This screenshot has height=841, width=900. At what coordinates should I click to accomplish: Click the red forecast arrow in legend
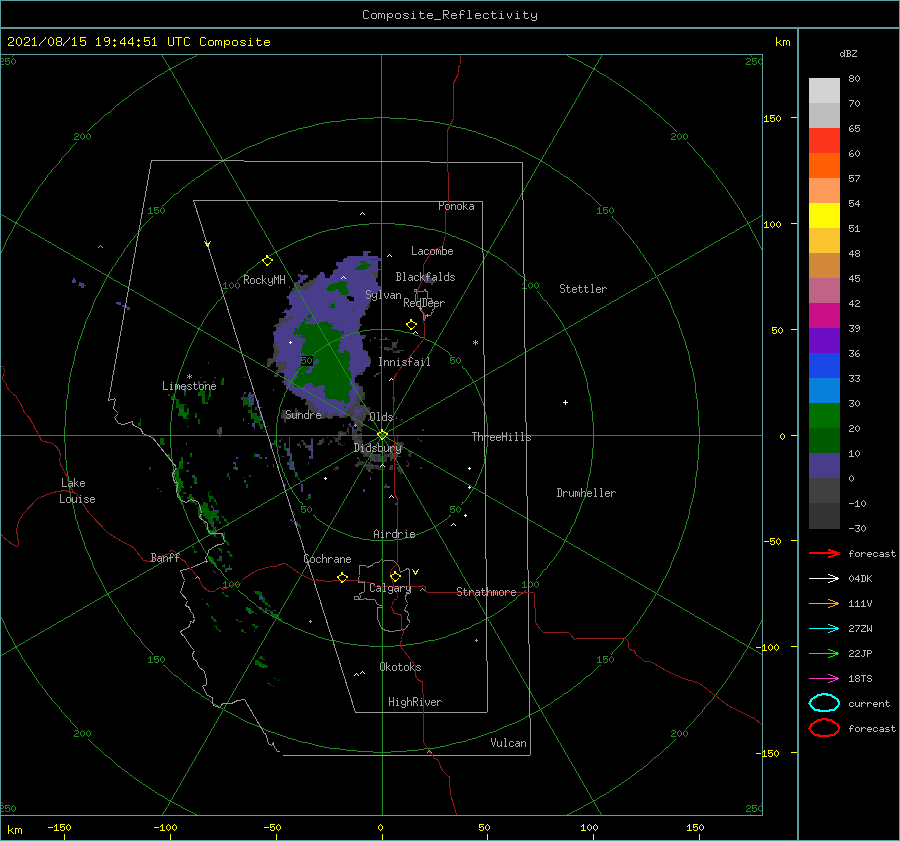(824, 553)
